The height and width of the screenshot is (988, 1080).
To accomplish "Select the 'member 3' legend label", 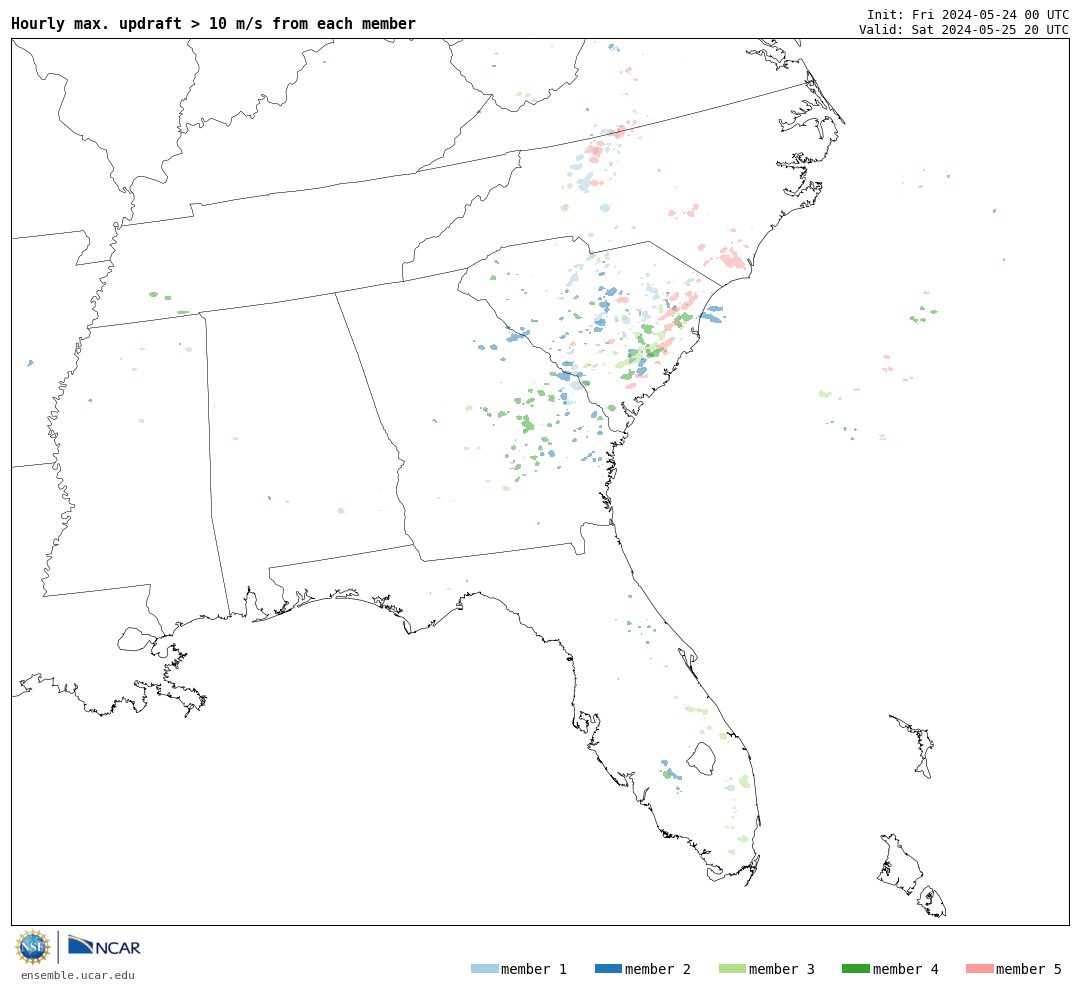I will 782,969.
